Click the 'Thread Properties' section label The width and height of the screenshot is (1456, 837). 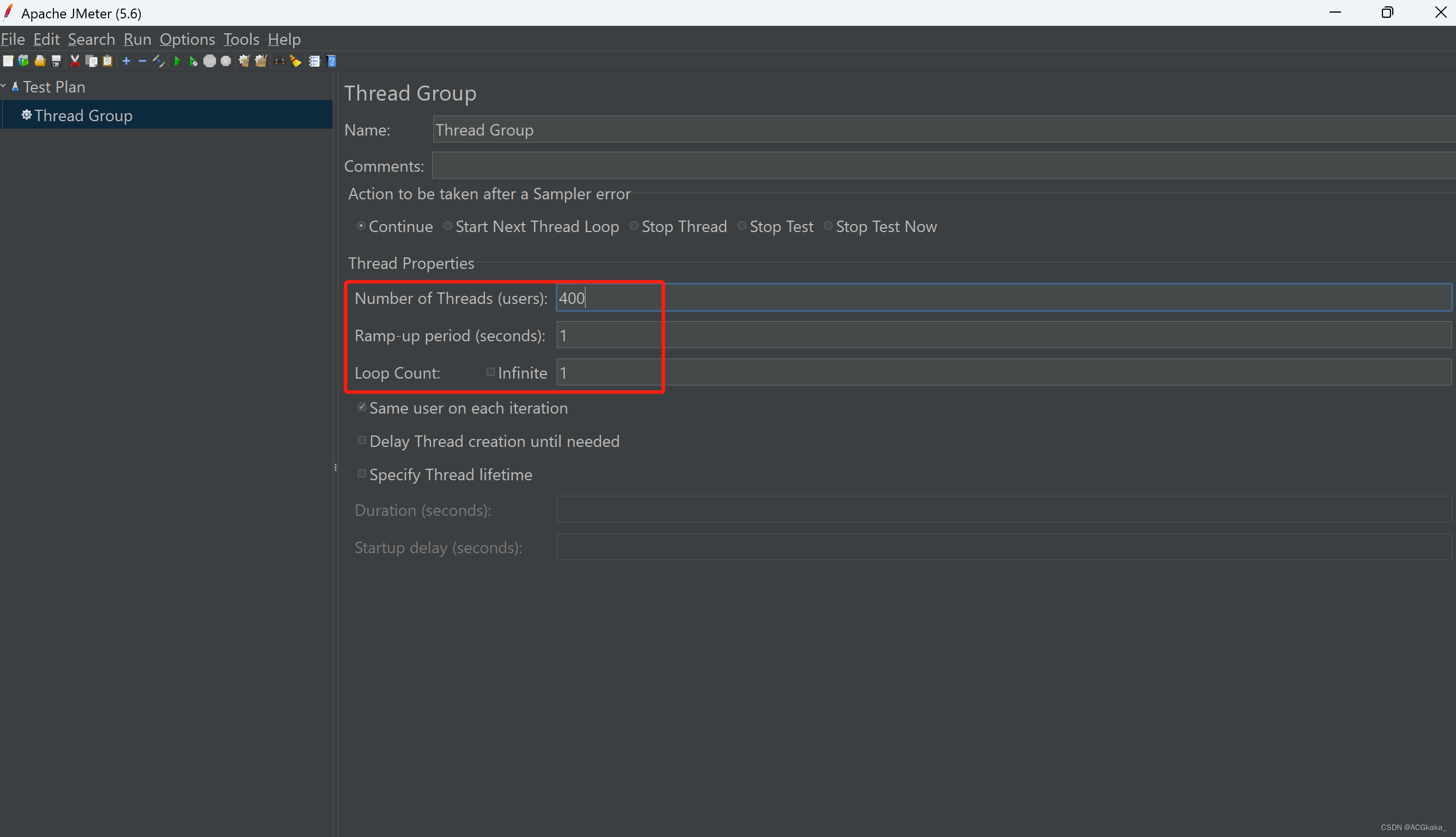(x=411, y=263)
